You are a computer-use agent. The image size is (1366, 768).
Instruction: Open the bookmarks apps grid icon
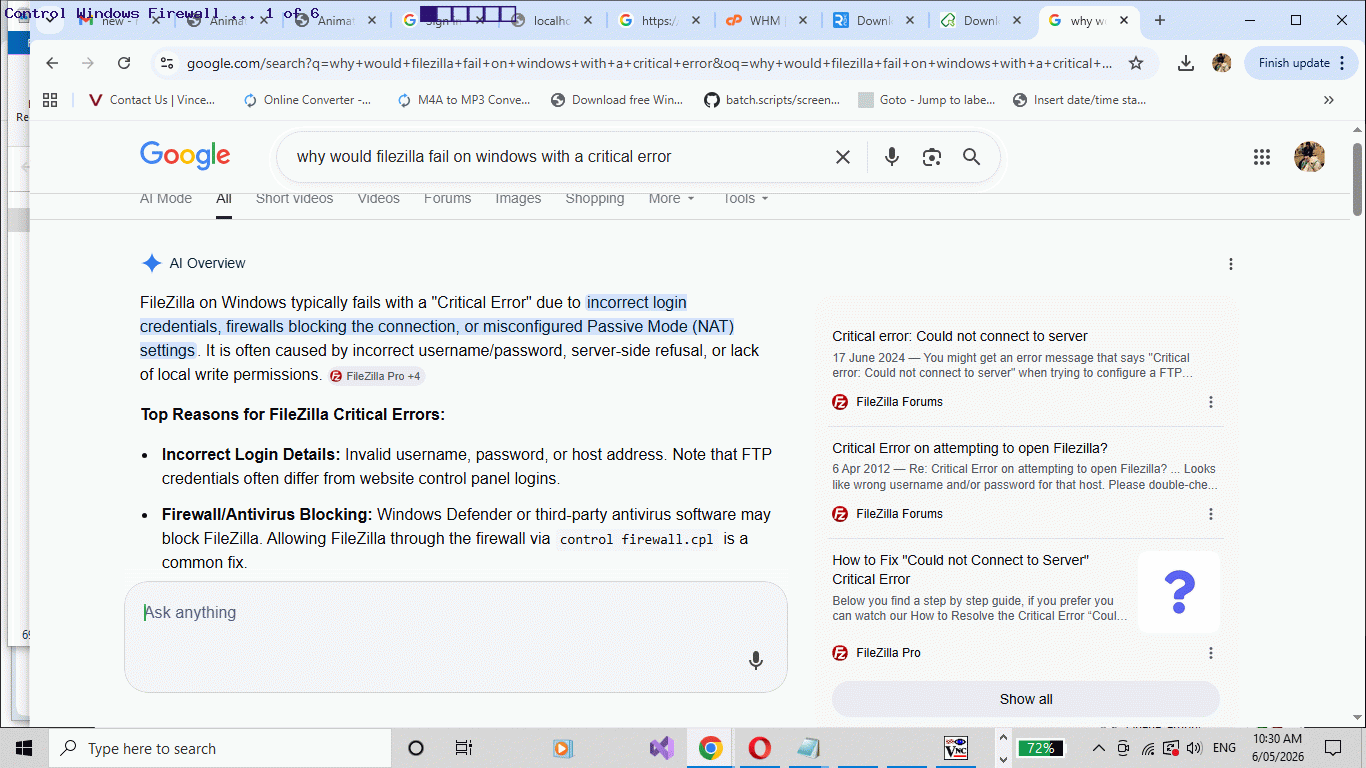(50, 100)
